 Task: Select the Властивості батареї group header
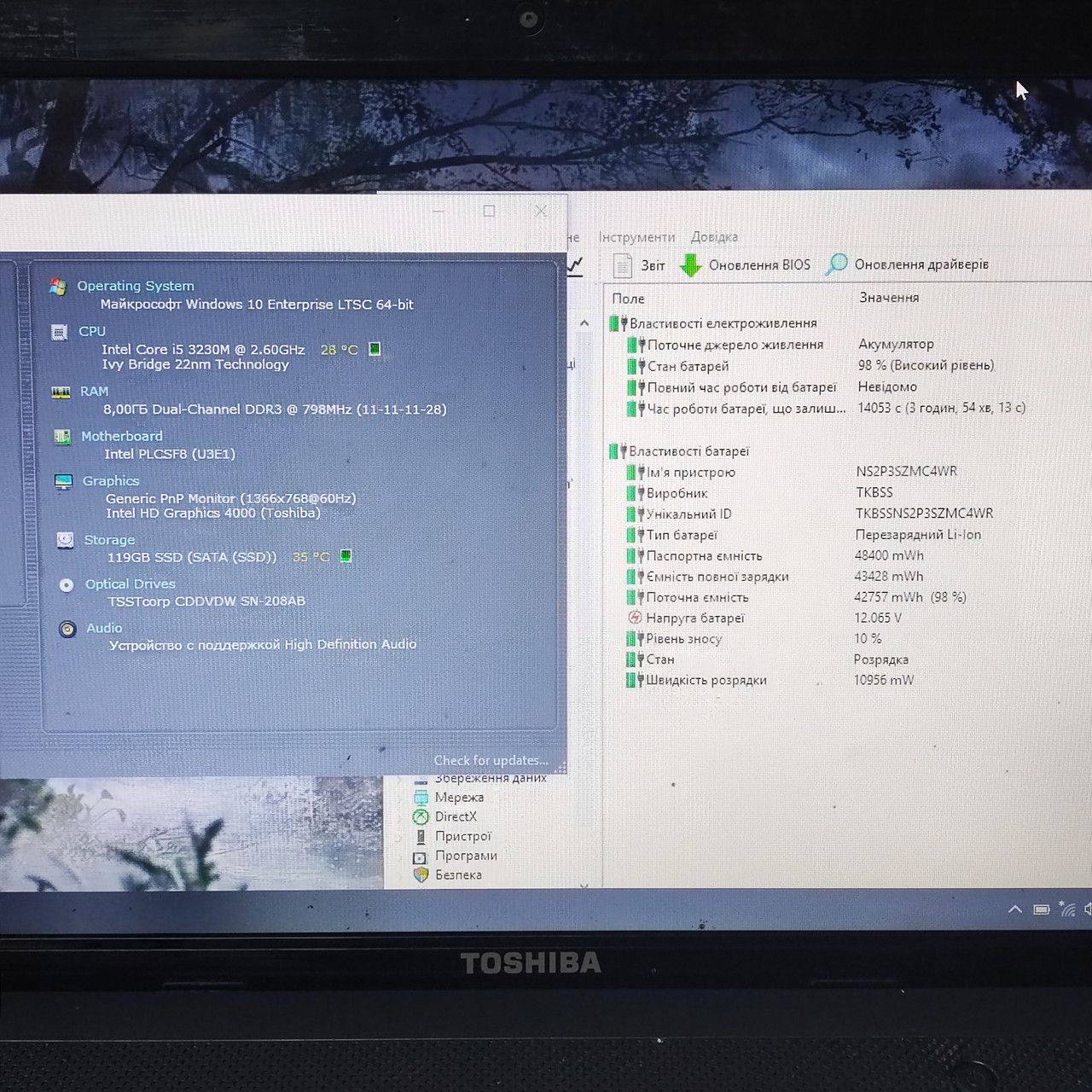click(689, 451)
